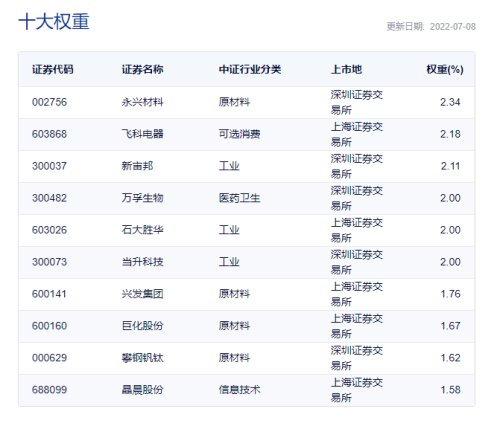Click weight 2.00 in the 当升科技 row
The height and width of the screenshot is (426, 500).
[450, 262]
